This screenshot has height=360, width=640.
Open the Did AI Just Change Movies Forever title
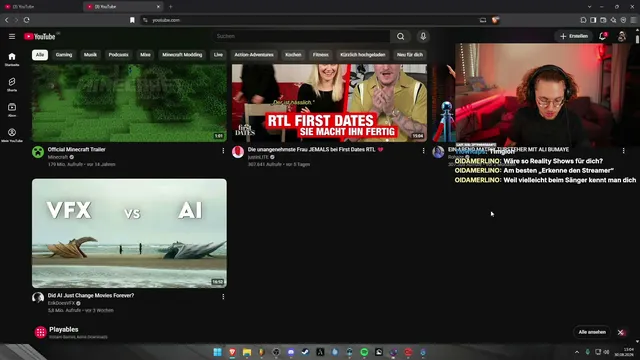[x=91, y=296]
